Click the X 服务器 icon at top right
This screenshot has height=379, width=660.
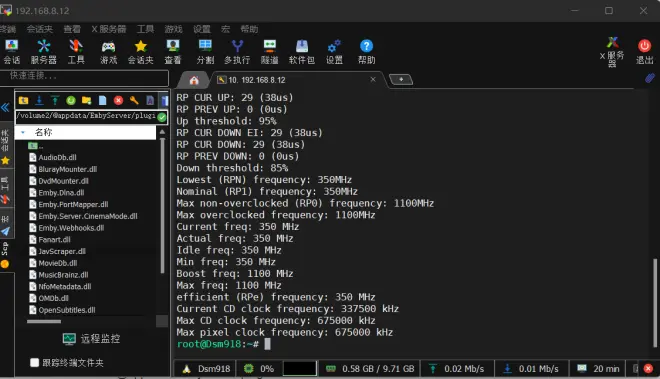(612, 51)
